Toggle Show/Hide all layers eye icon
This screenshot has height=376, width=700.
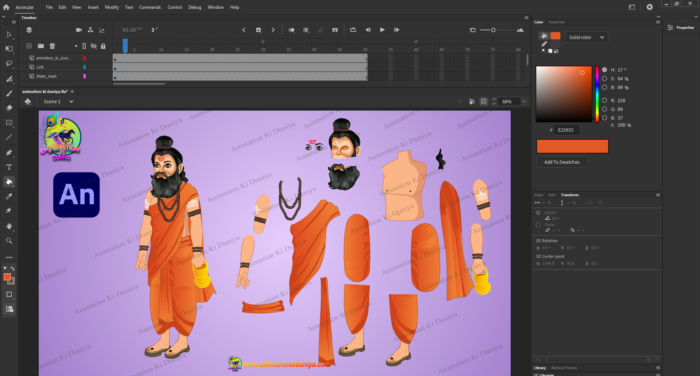(x=94, y=46)
